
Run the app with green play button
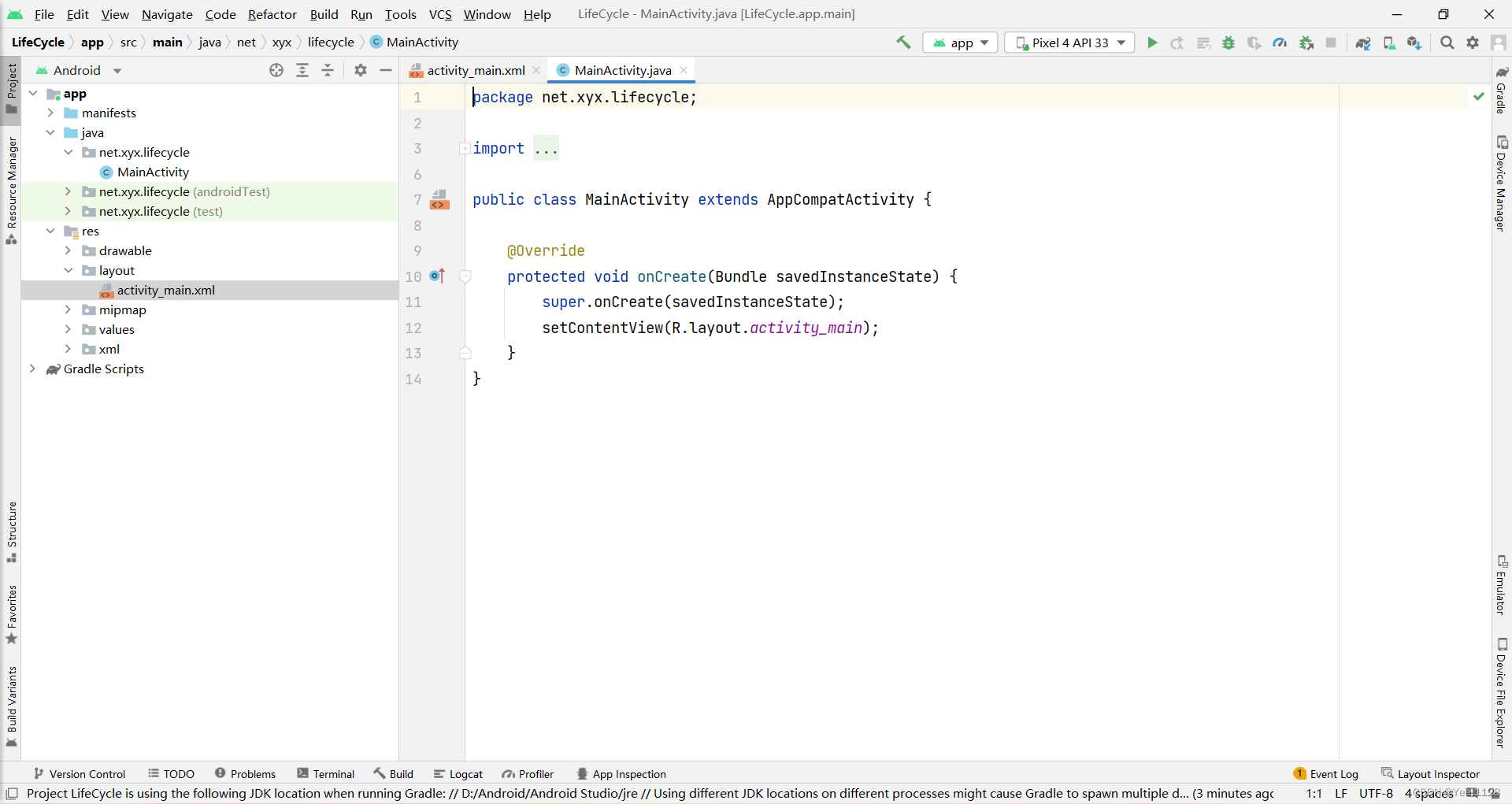click(x=1152, y=43)
